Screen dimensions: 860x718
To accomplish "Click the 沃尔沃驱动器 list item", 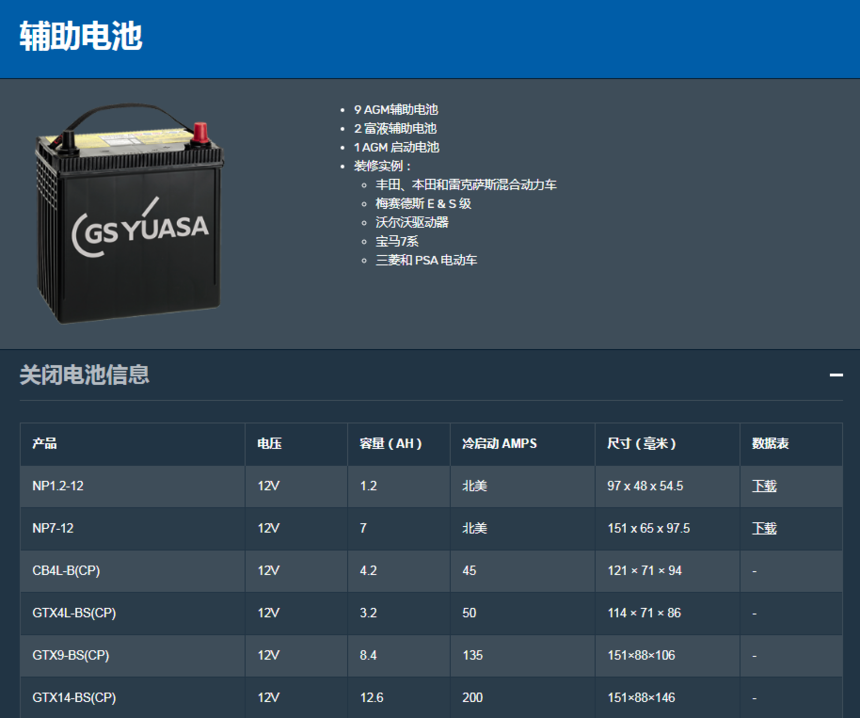I will (412, 222).
